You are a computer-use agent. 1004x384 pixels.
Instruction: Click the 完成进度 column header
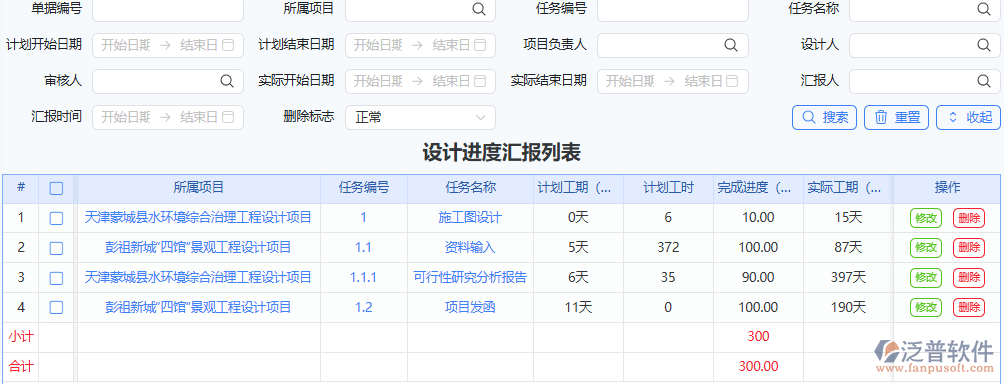click(x=757, y=188)
